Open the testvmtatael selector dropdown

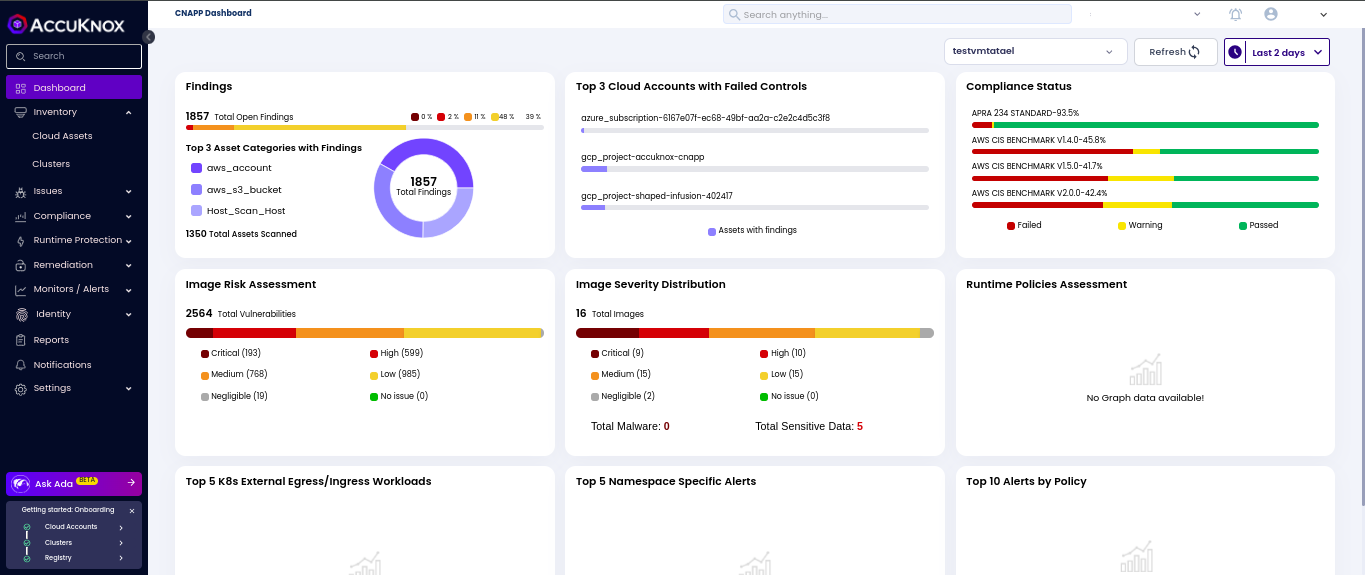point(1036,51)
